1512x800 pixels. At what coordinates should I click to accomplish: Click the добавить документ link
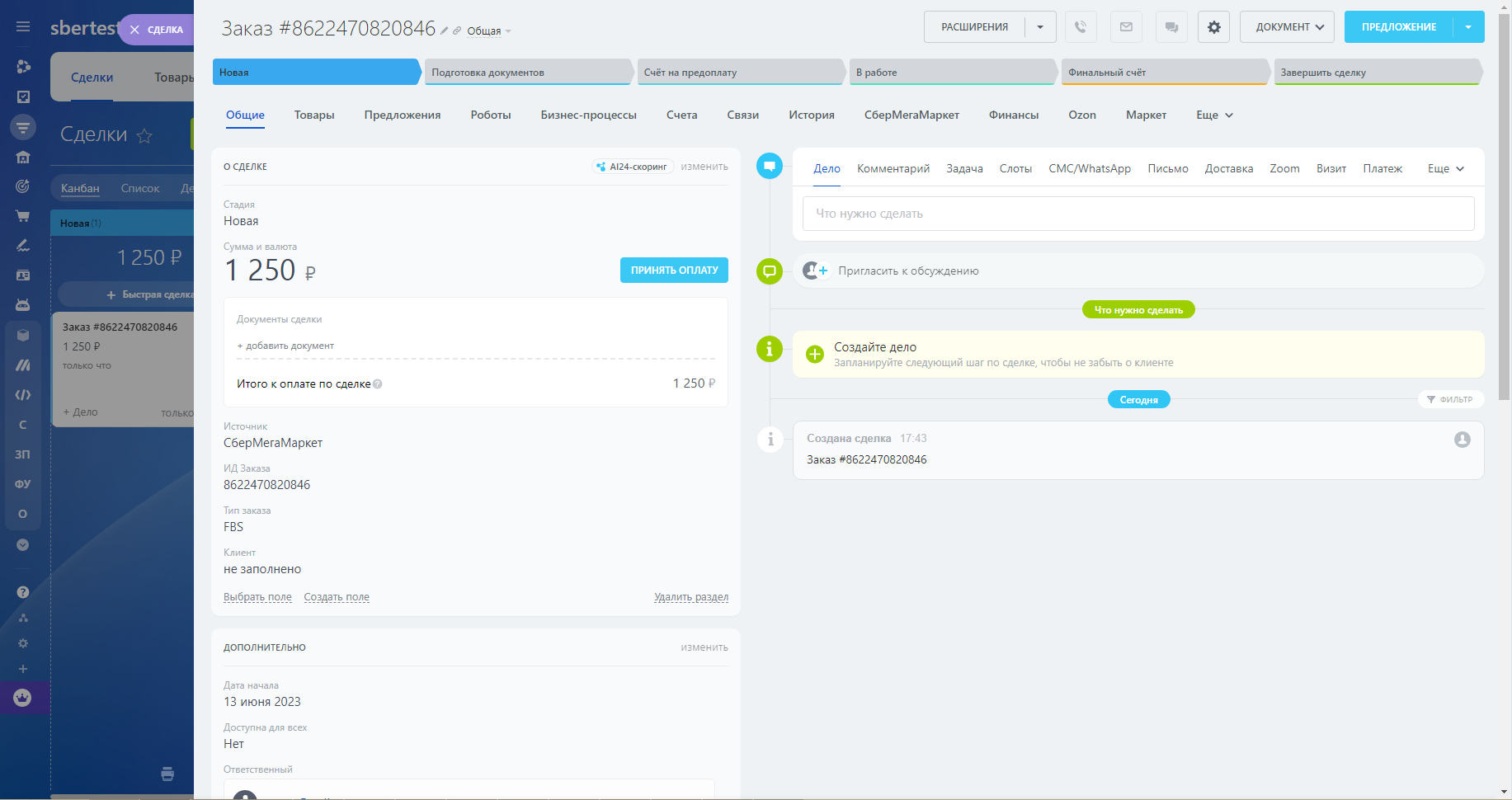click(285, 346)
